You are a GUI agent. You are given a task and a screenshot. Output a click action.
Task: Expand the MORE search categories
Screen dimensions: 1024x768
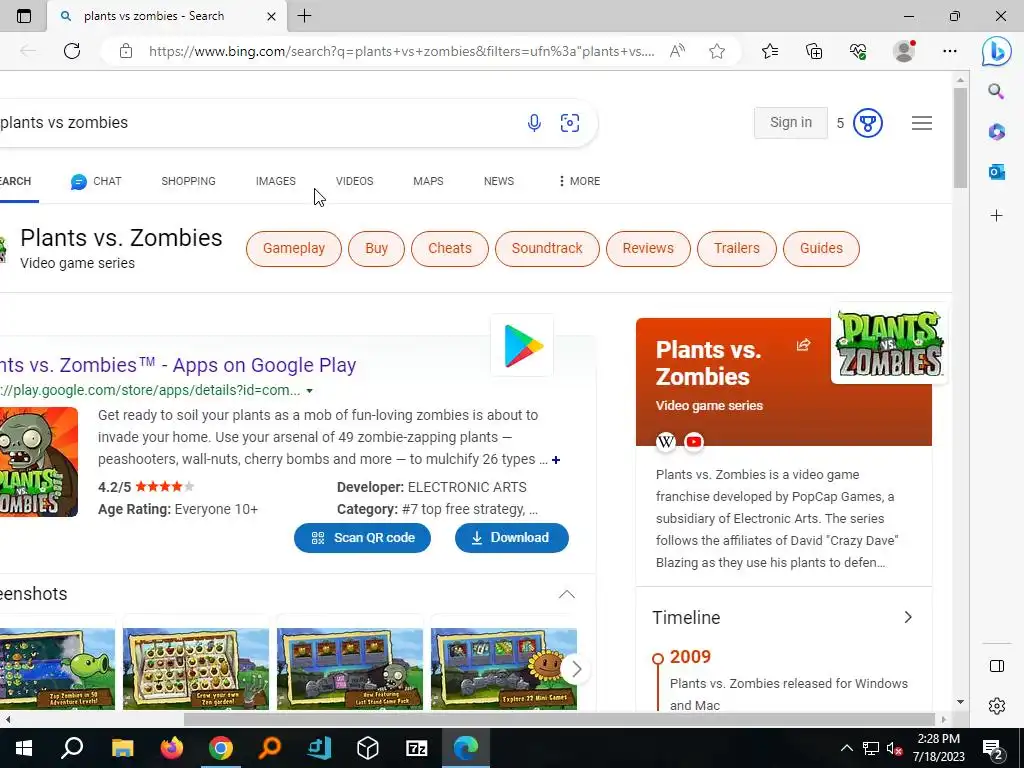(579, 182)
